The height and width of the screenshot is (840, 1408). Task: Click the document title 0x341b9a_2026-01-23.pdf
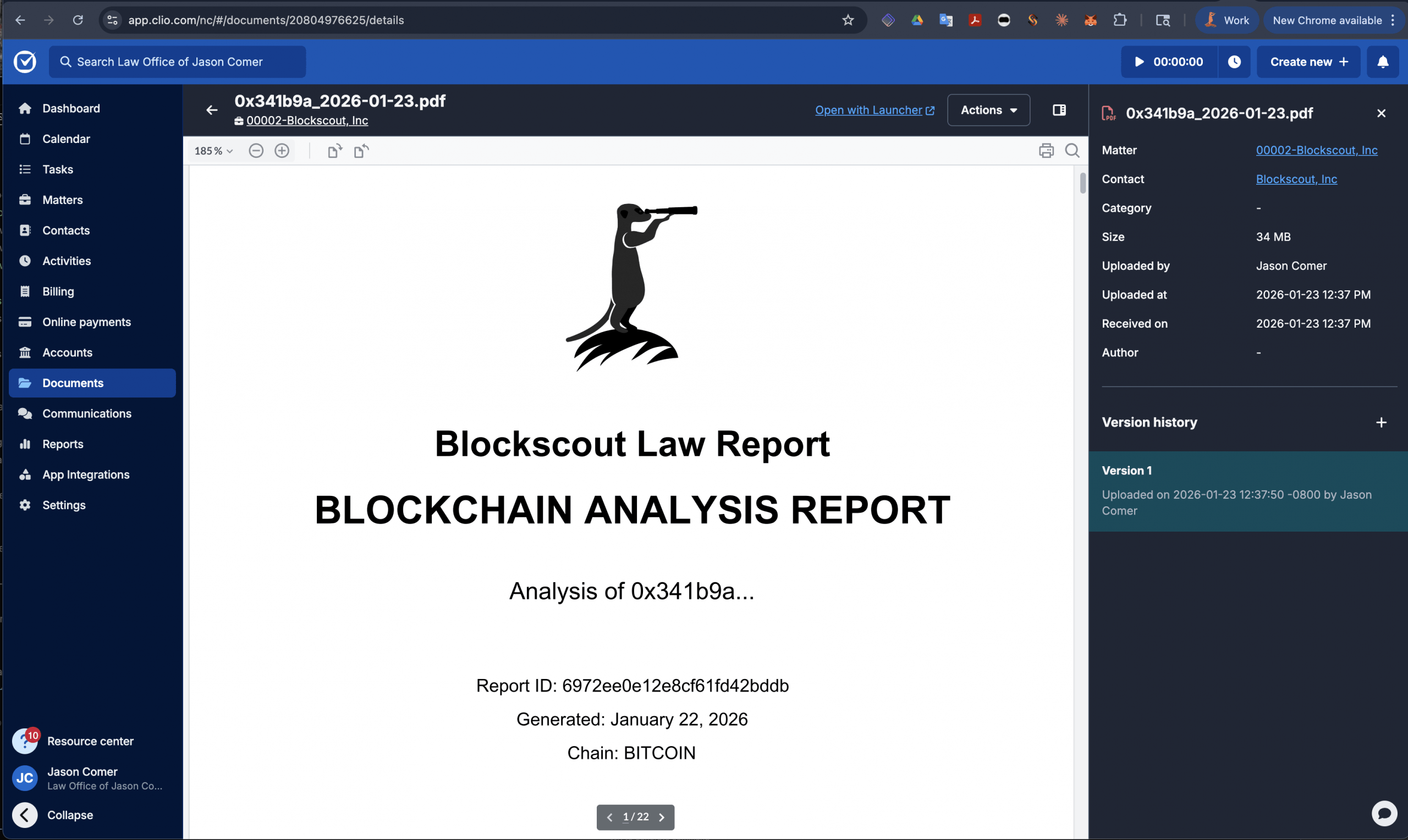[x=340, y=101]
